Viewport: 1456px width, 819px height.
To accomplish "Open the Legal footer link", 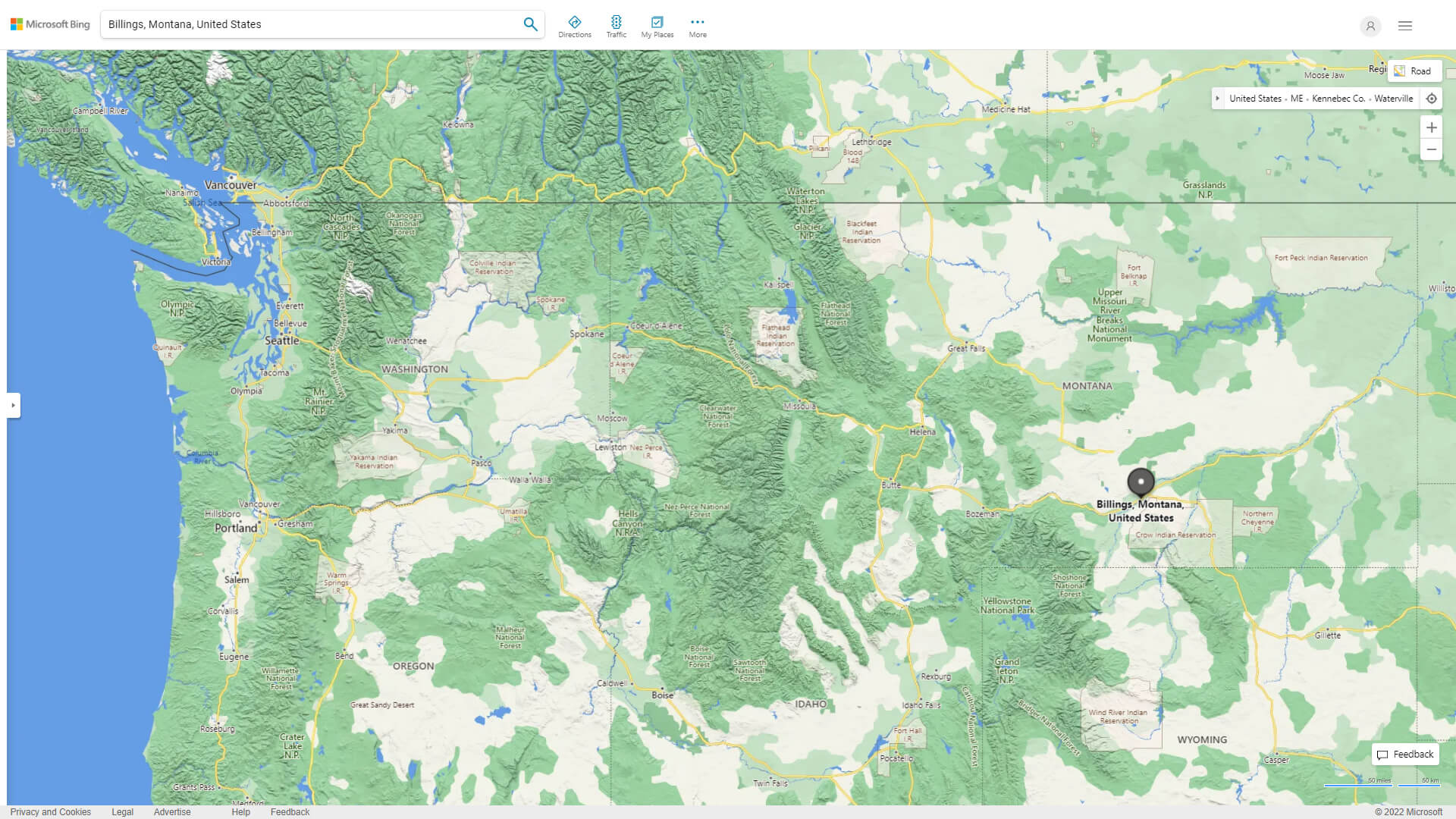I will pyautogui.click(x=122, y=811).
